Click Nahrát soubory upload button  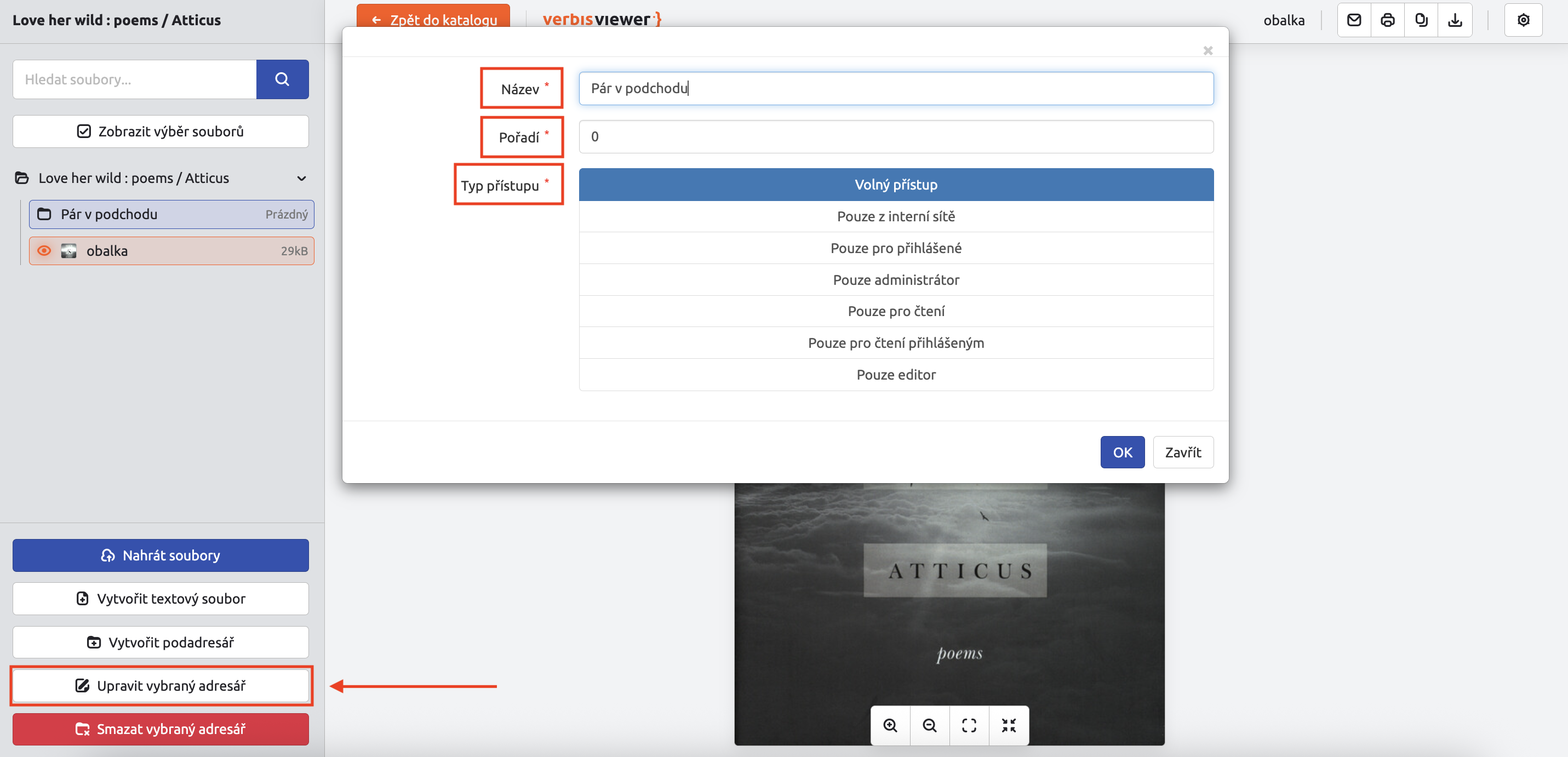161,555
